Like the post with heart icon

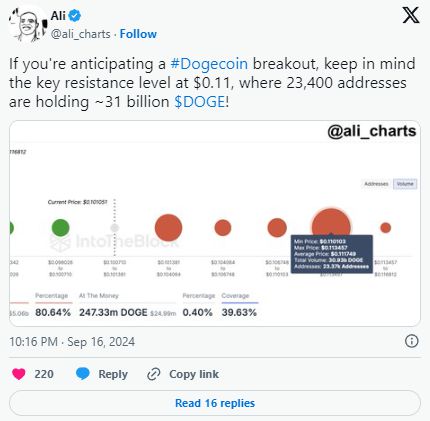coord(19,374)
